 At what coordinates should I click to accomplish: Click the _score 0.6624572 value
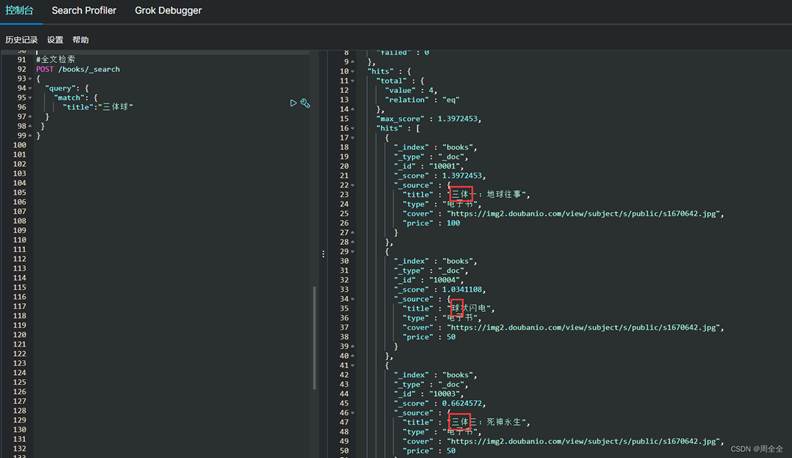463,403
